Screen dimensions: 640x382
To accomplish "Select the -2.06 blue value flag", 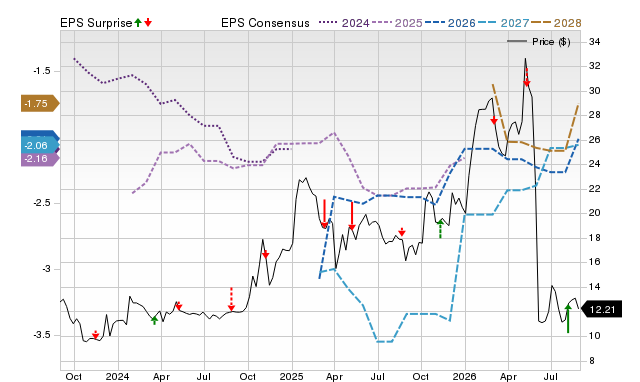I will (x=40, y=146).
